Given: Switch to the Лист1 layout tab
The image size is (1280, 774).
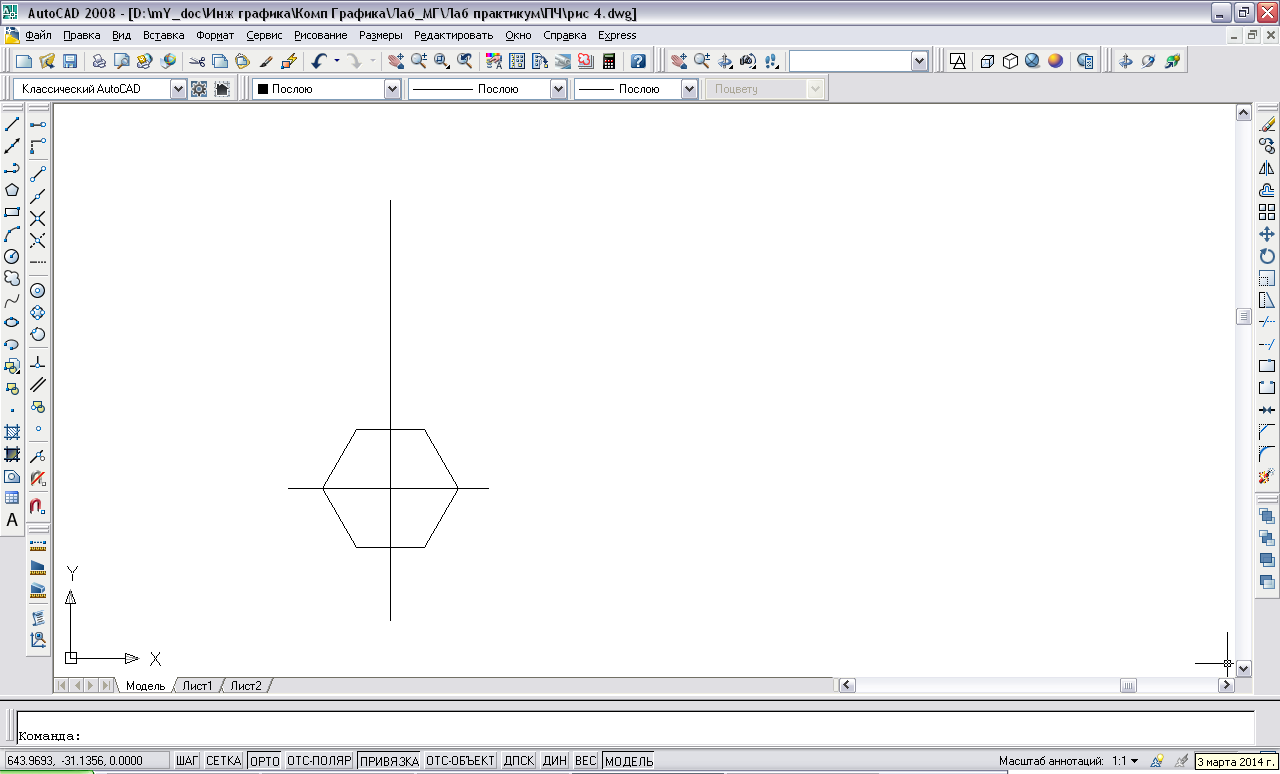Looking at the screenshot, I should (x=197, y=686).
